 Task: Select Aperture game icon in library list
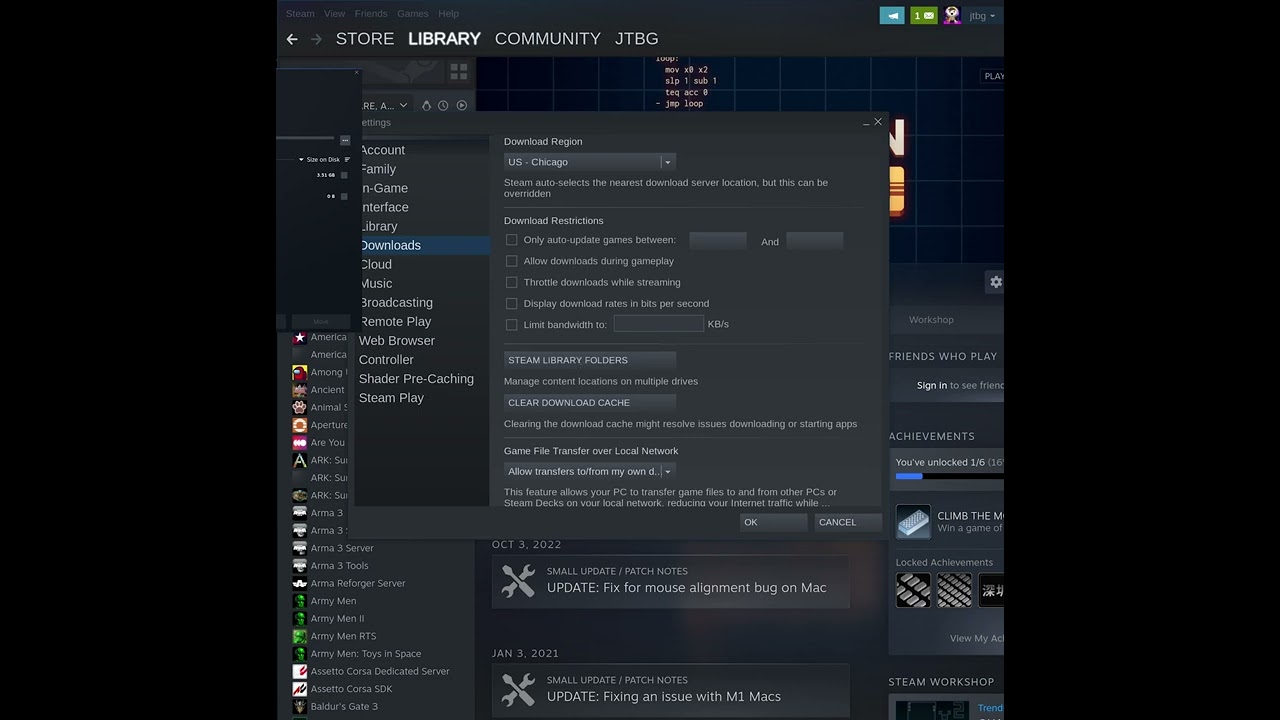[x=299, y=425]
